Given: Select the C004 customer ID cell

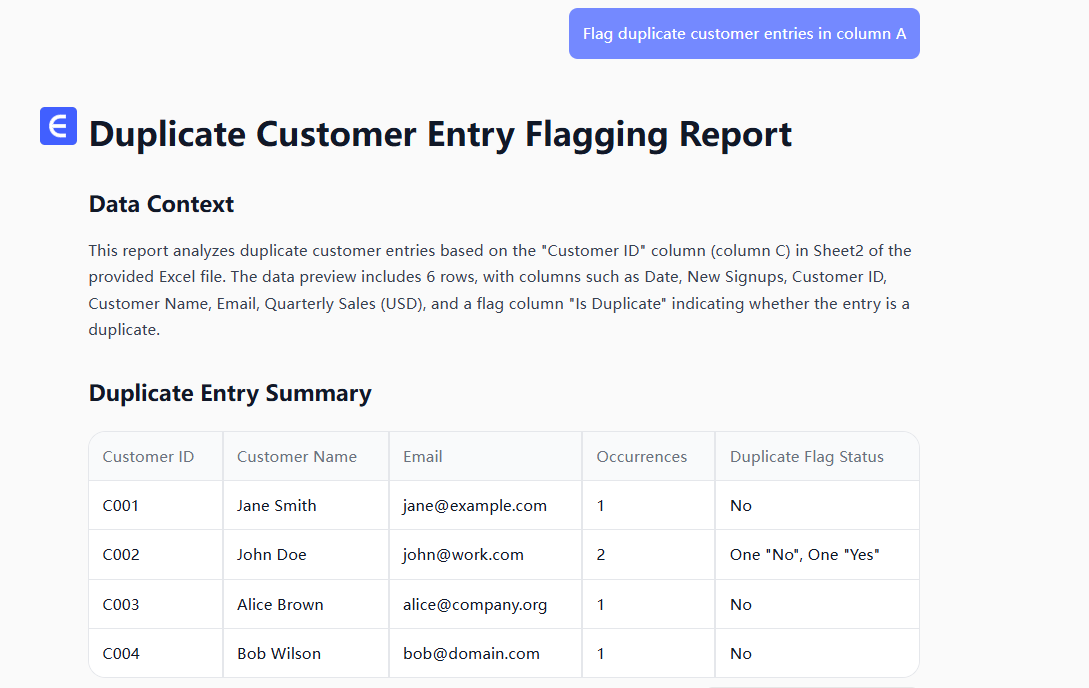Looking at the screenshot, I should click(x=121, y=654).
